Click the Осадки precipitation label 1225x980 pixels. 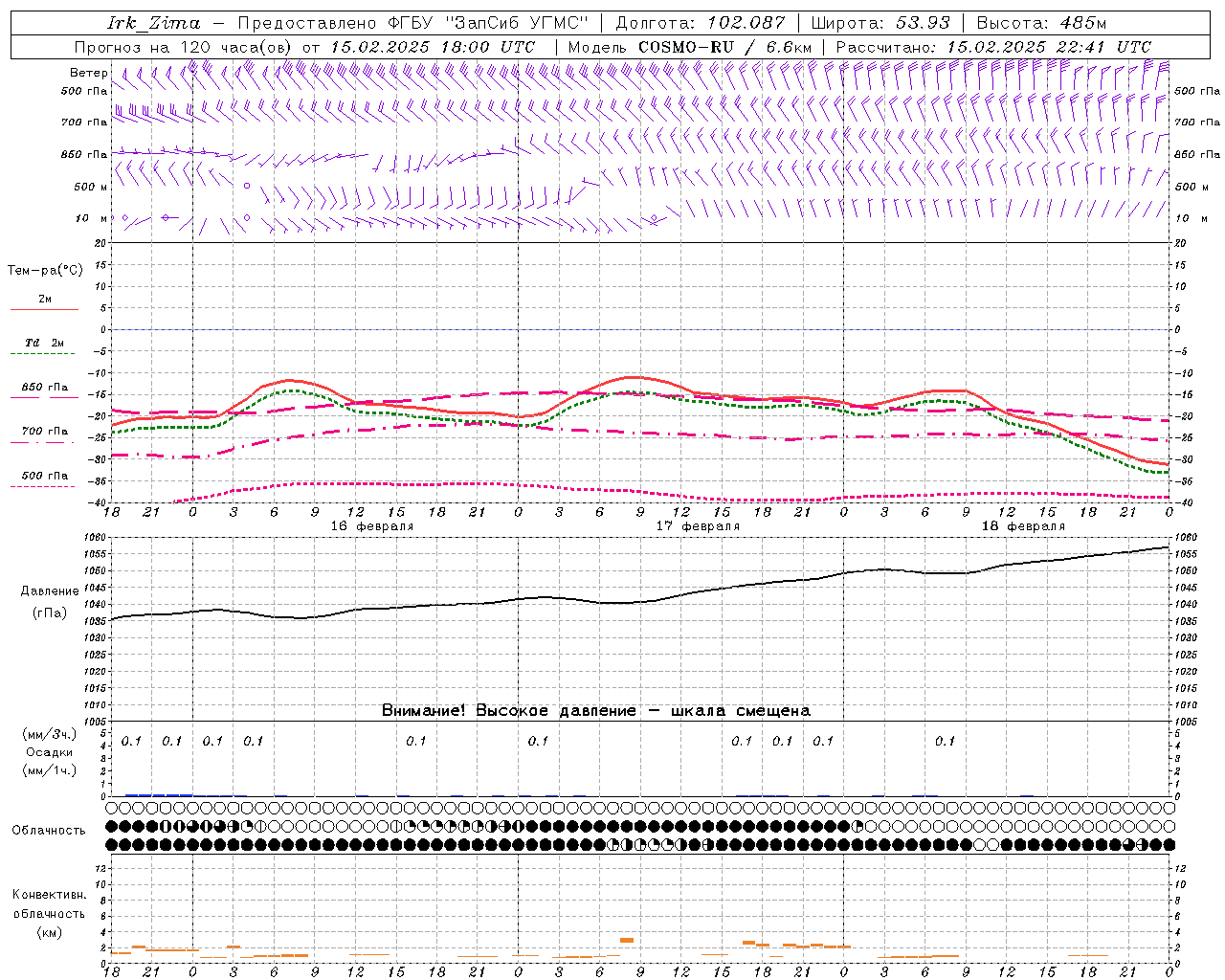50,752
